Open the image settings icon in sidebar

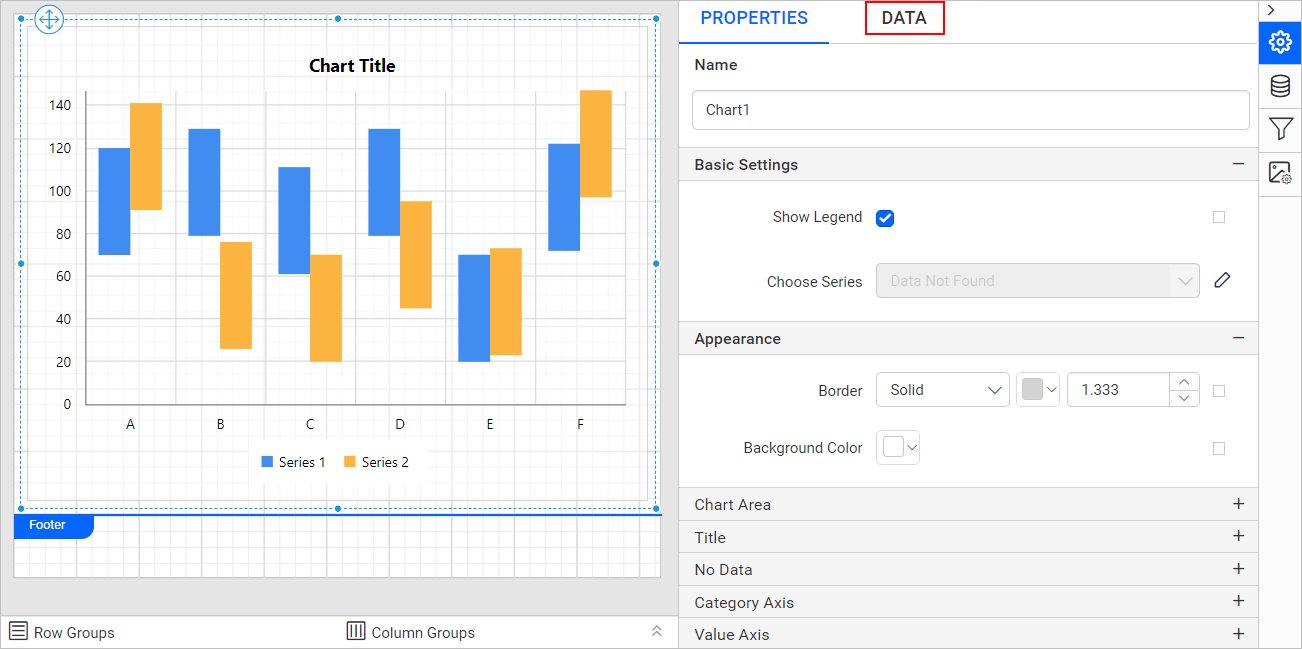[1280, 173]
